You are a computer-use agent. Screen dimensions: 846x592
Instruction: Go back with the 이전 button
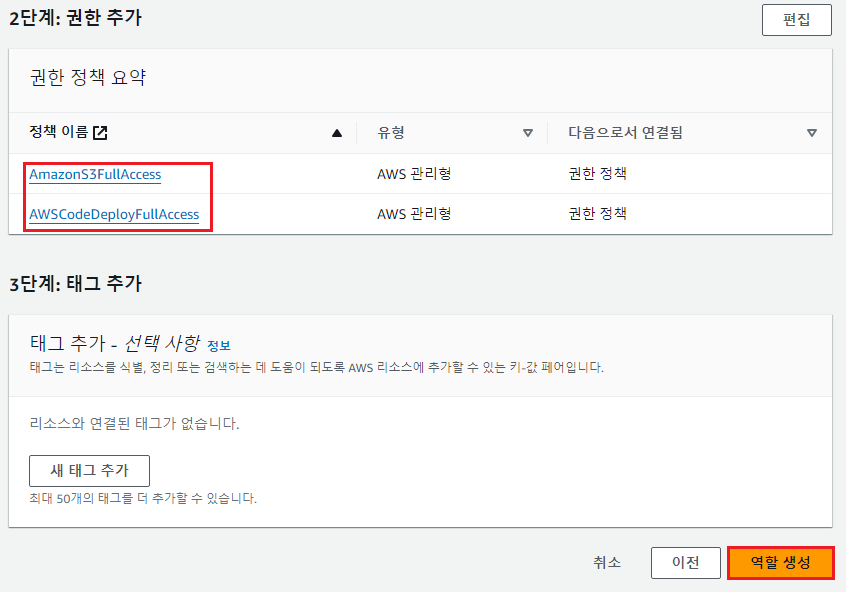coord(685,562)
